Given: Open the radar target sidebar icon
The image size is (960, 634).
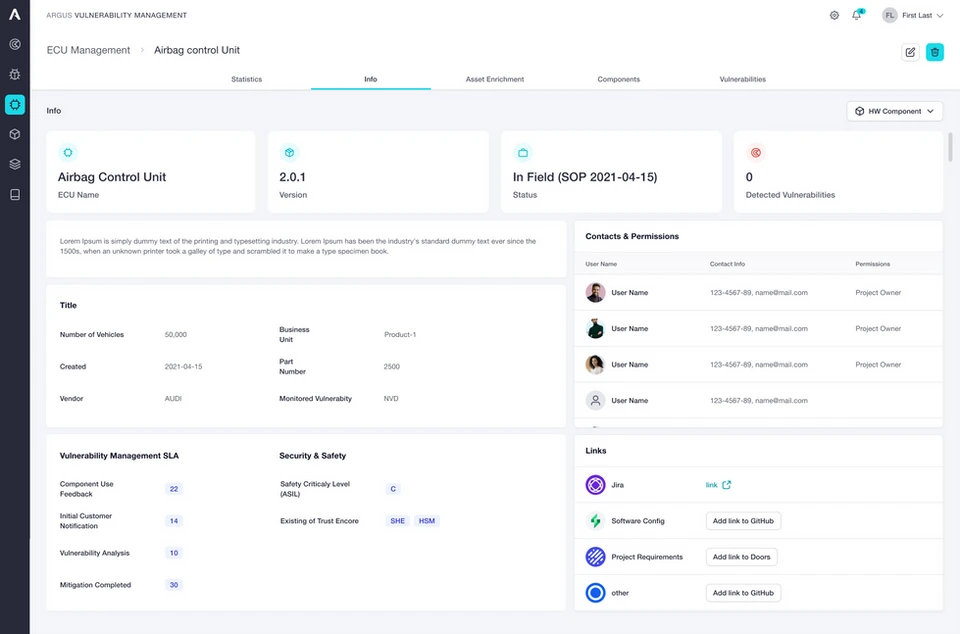Looking at the screenshot, I should tap(15, 44).
